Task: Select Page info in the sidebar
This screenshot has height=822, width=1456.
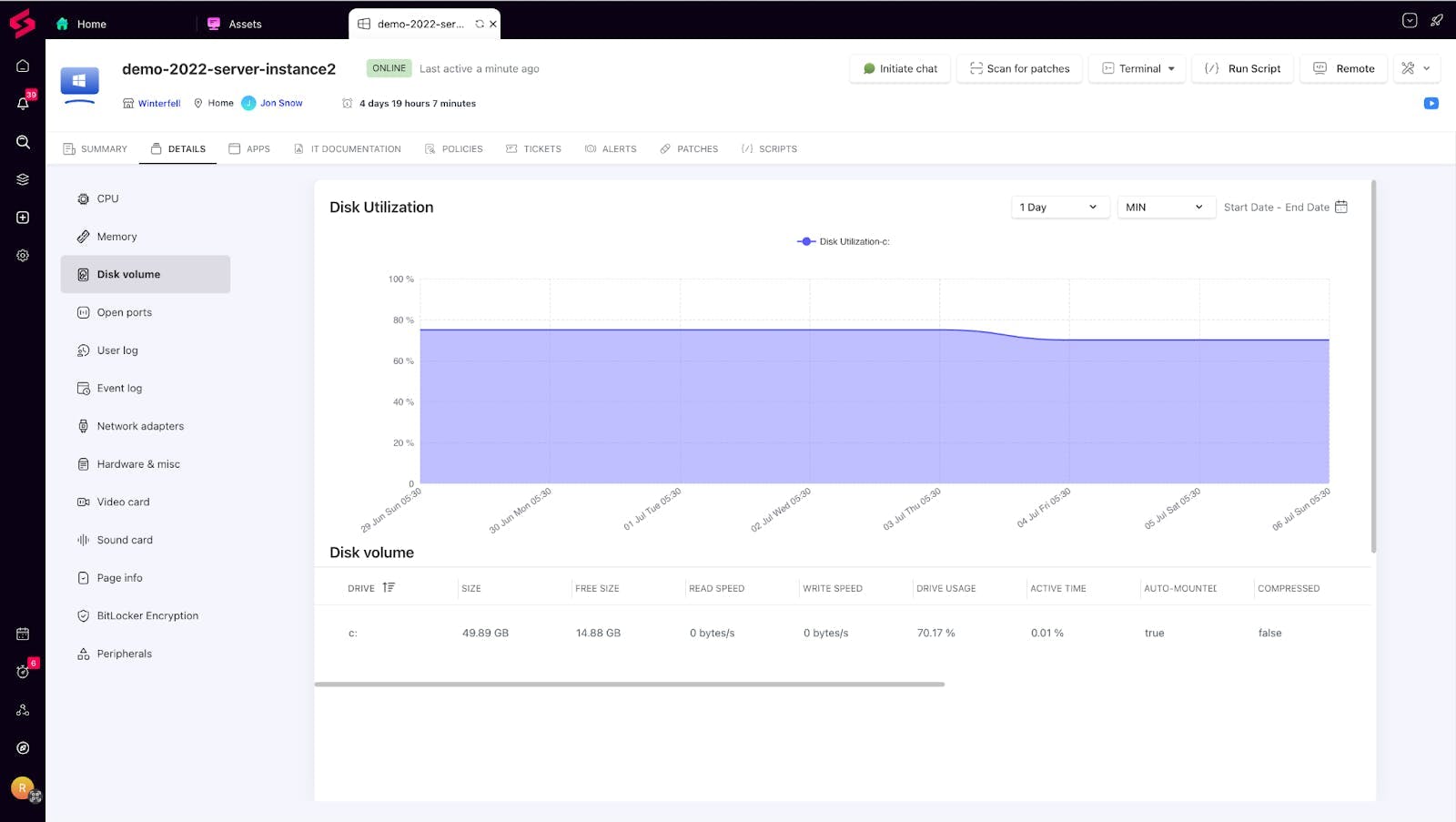Action: click(146, 578)
